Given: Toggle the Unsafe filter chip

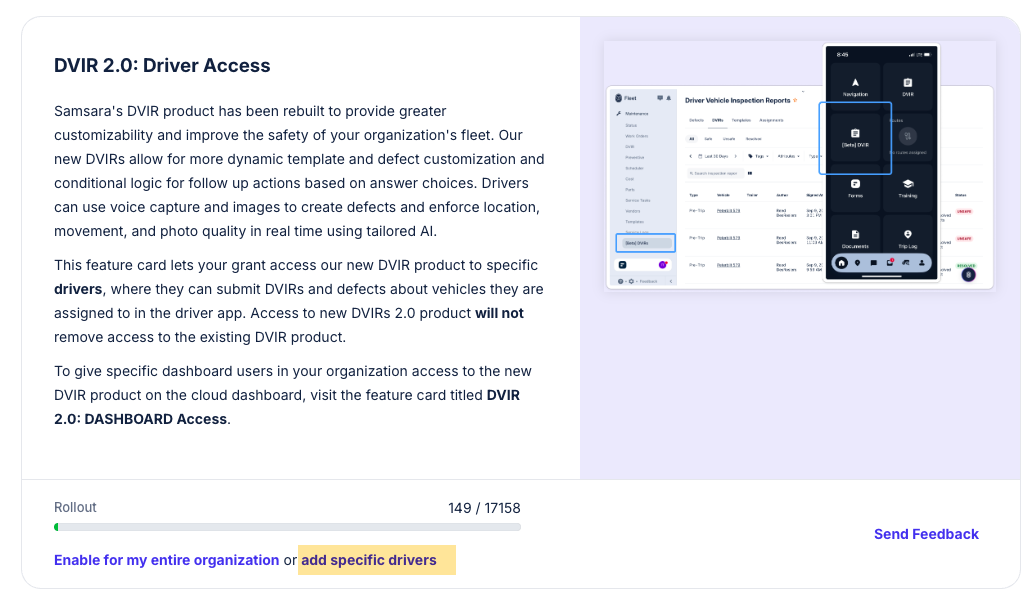Looking at the screenshot, I should tap(729, 139).
